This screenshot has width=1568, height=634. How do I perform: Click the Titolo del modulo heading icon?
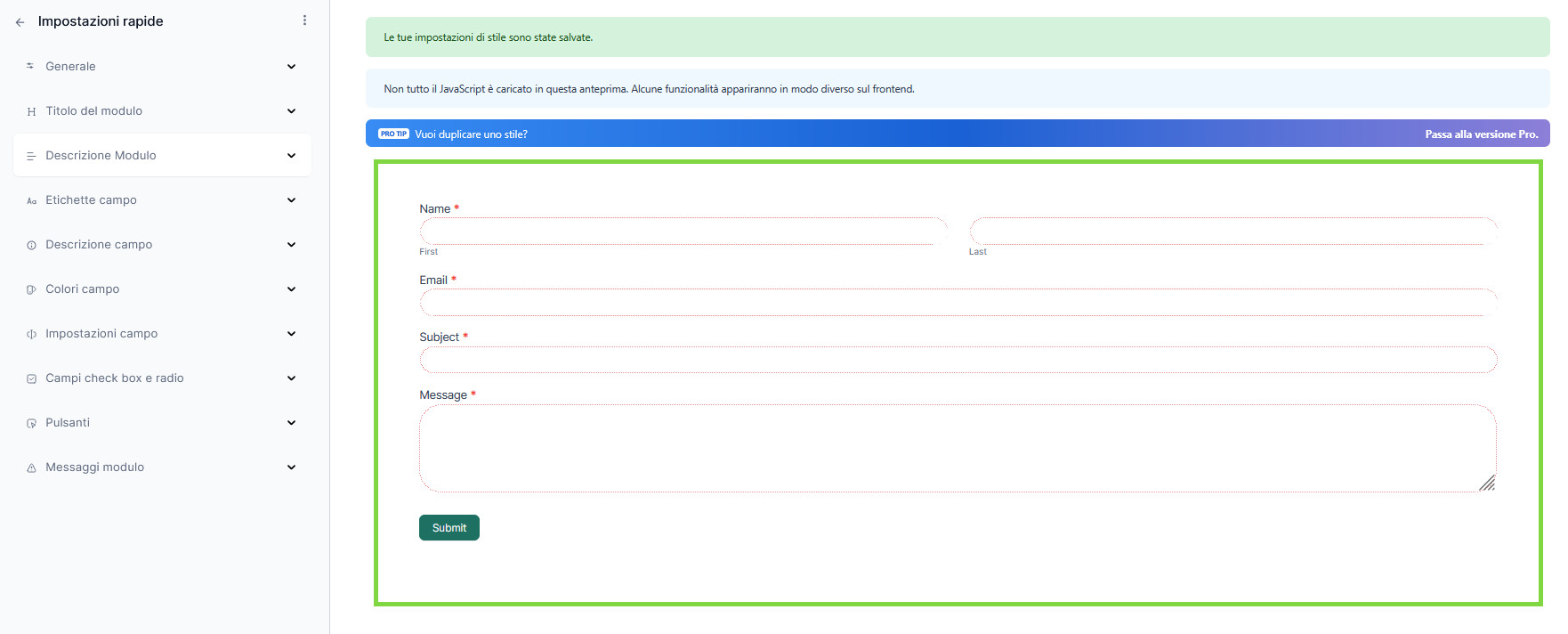(x=31, y=111)
